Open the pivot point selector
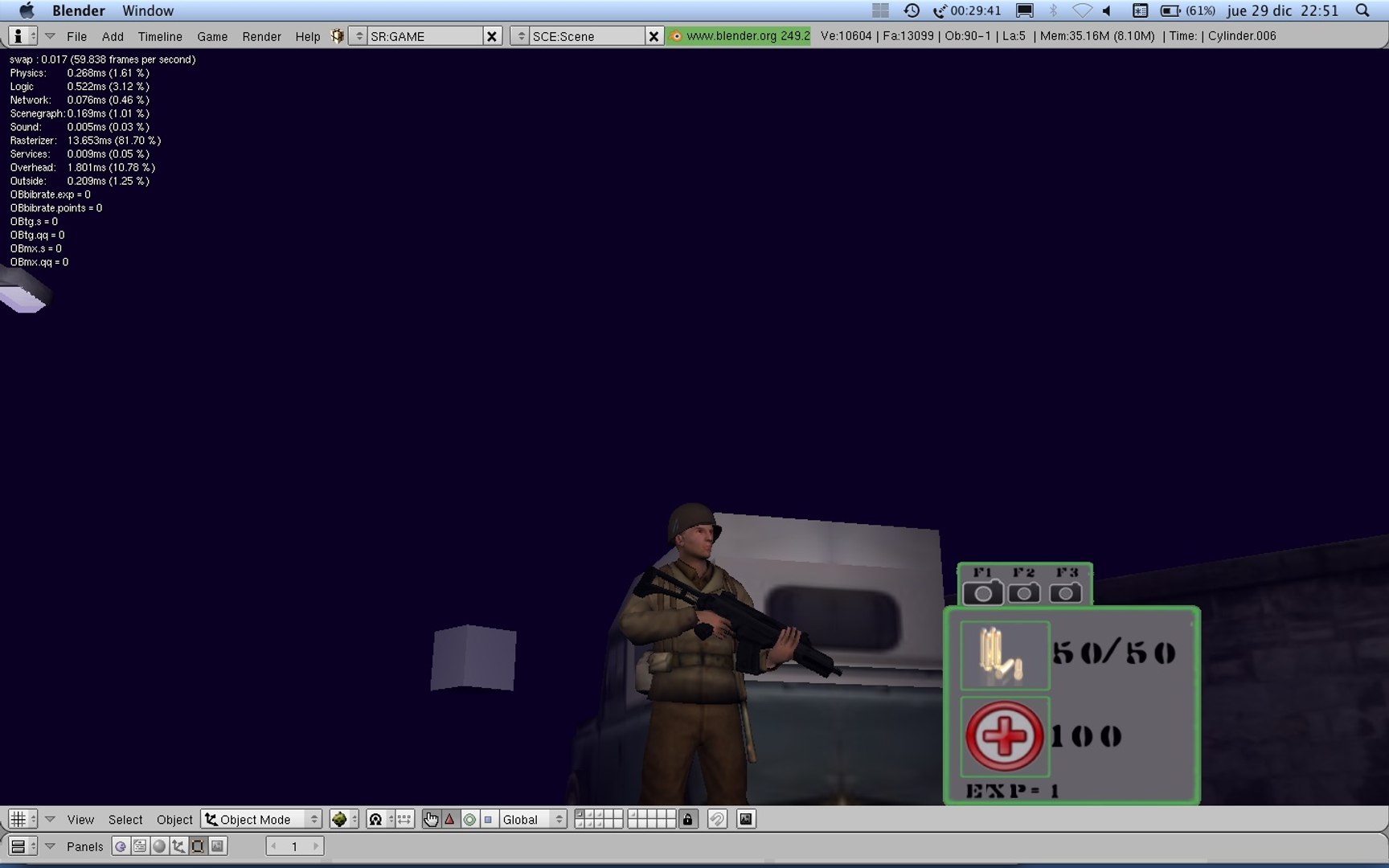Viewport: 1389px width, 868px height. (x=380, y=819)
